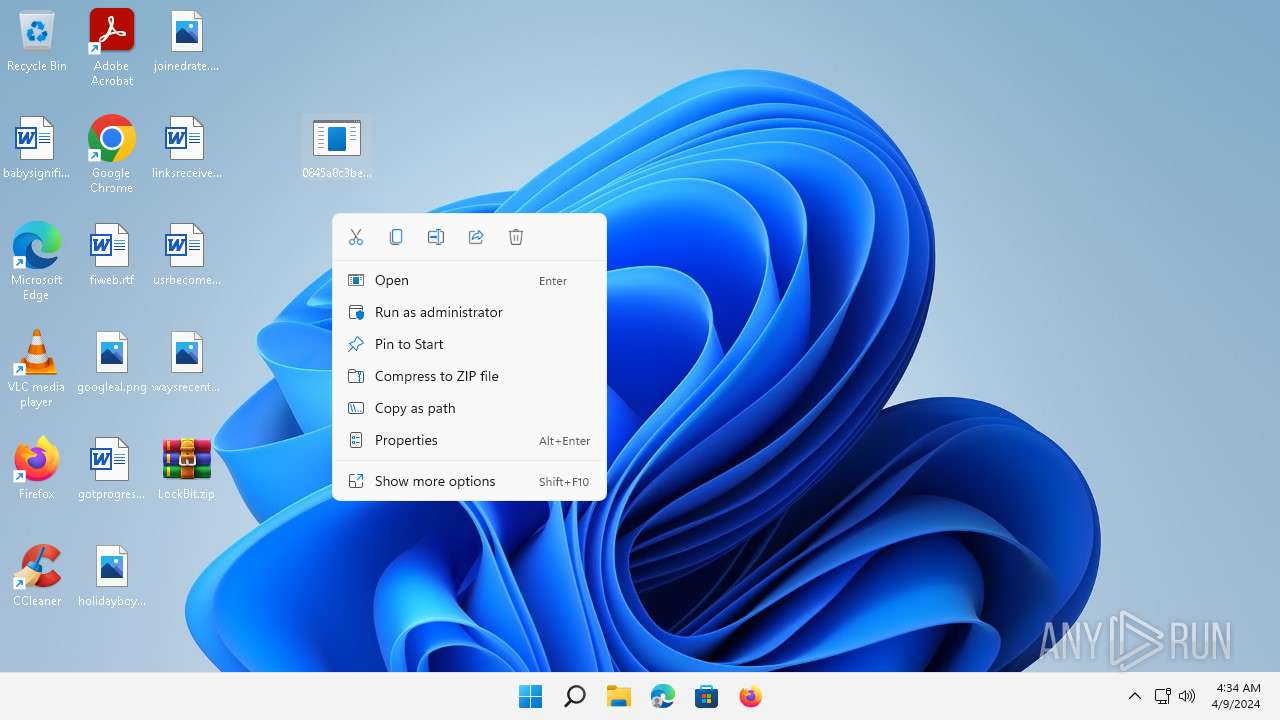The width and height of the screenshot is (1280, 720).
Task: Select the Adobe Acrobat desktop shortcut
Action: point(112,47)
